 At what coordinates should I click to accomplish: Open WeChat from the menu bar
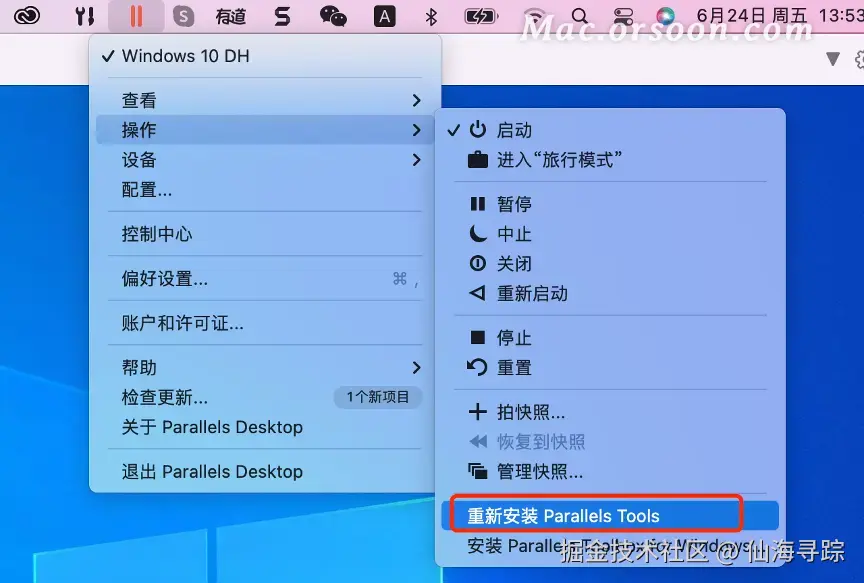point(333,17)
